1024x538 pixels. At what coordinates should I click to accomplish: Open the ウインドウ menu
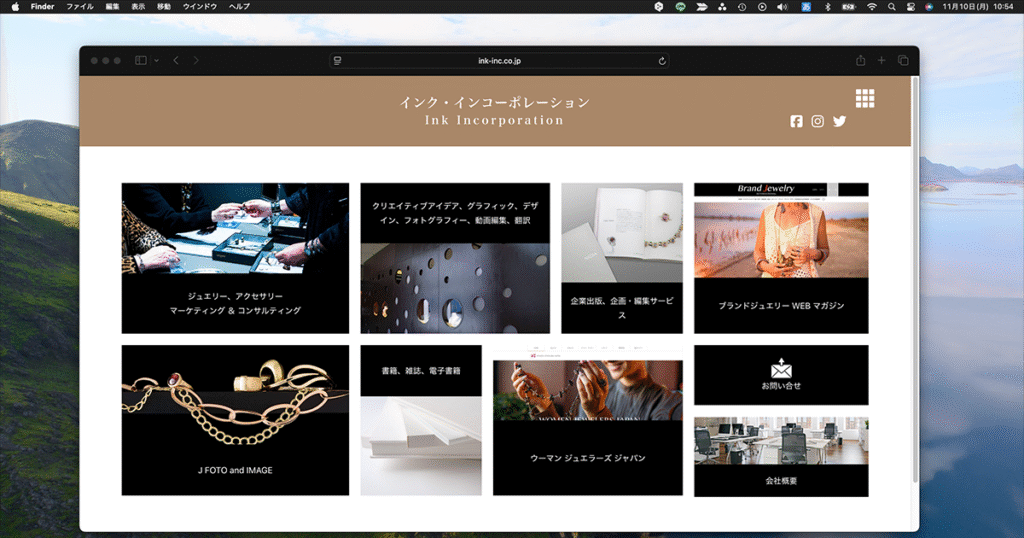coord(200,7)
